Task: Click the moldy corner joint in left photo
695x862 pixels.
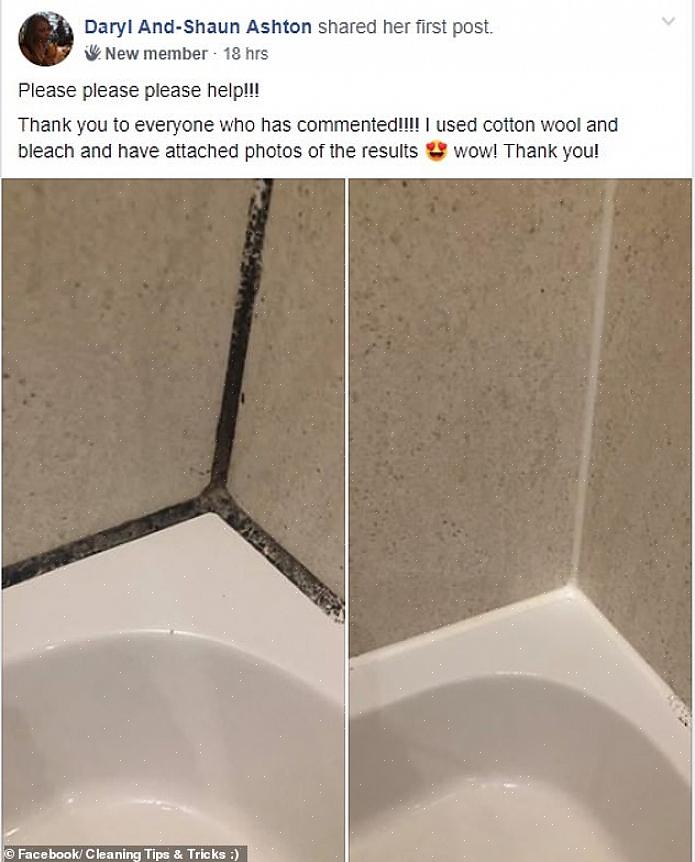Action: [216, 494]
